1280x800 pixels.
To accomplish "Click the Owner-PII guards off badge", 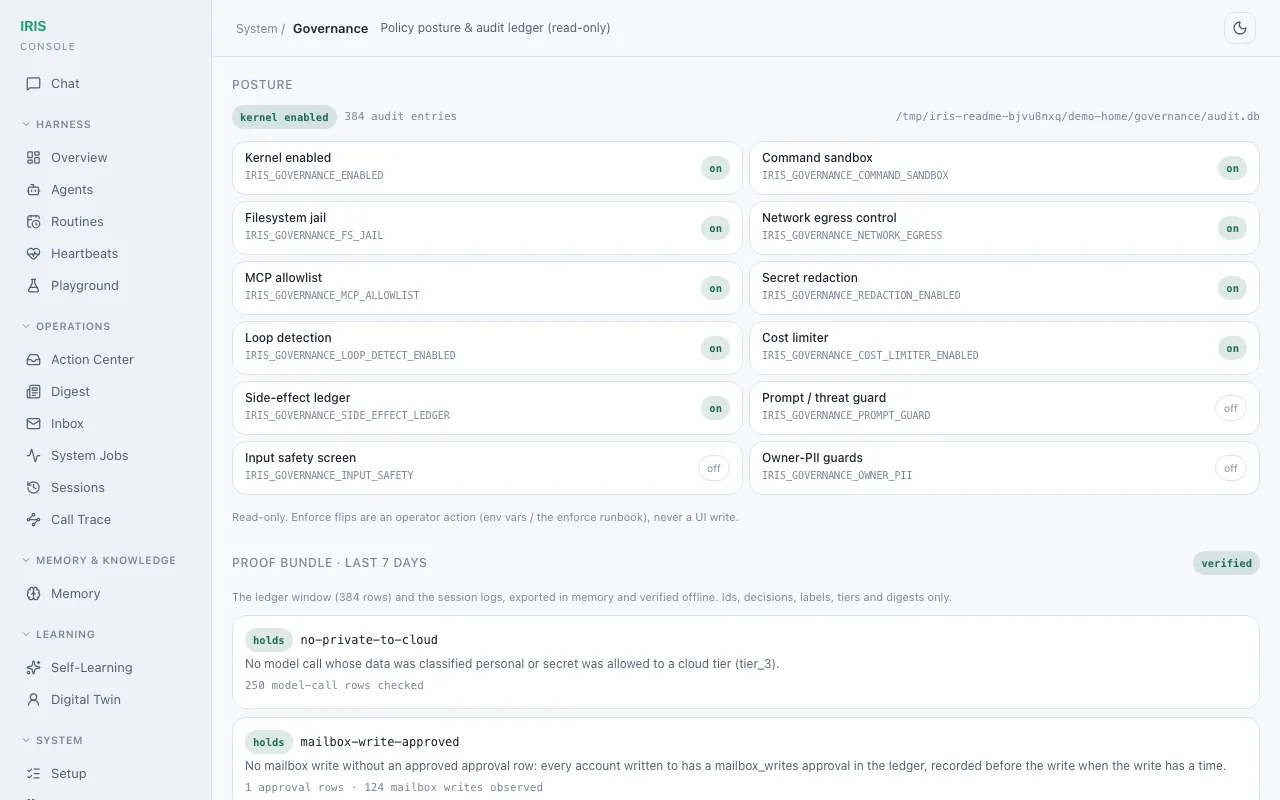I will point(1231,468).
